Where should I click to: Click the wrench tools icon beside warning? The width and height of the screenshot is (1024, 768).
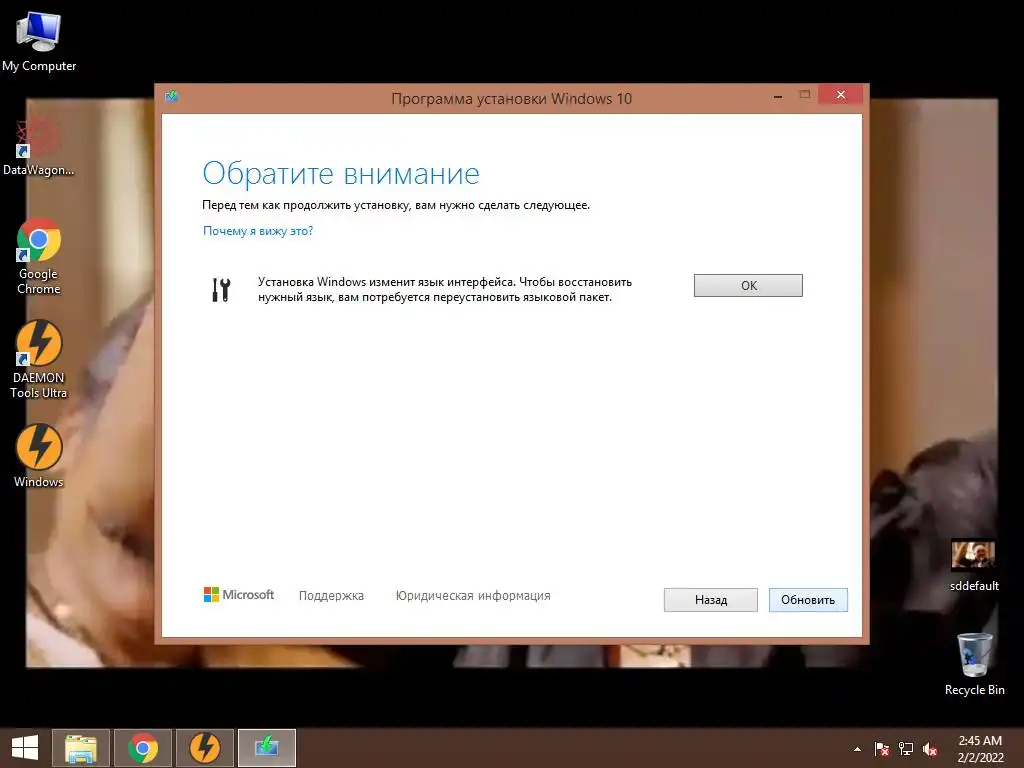click(221, 289)
